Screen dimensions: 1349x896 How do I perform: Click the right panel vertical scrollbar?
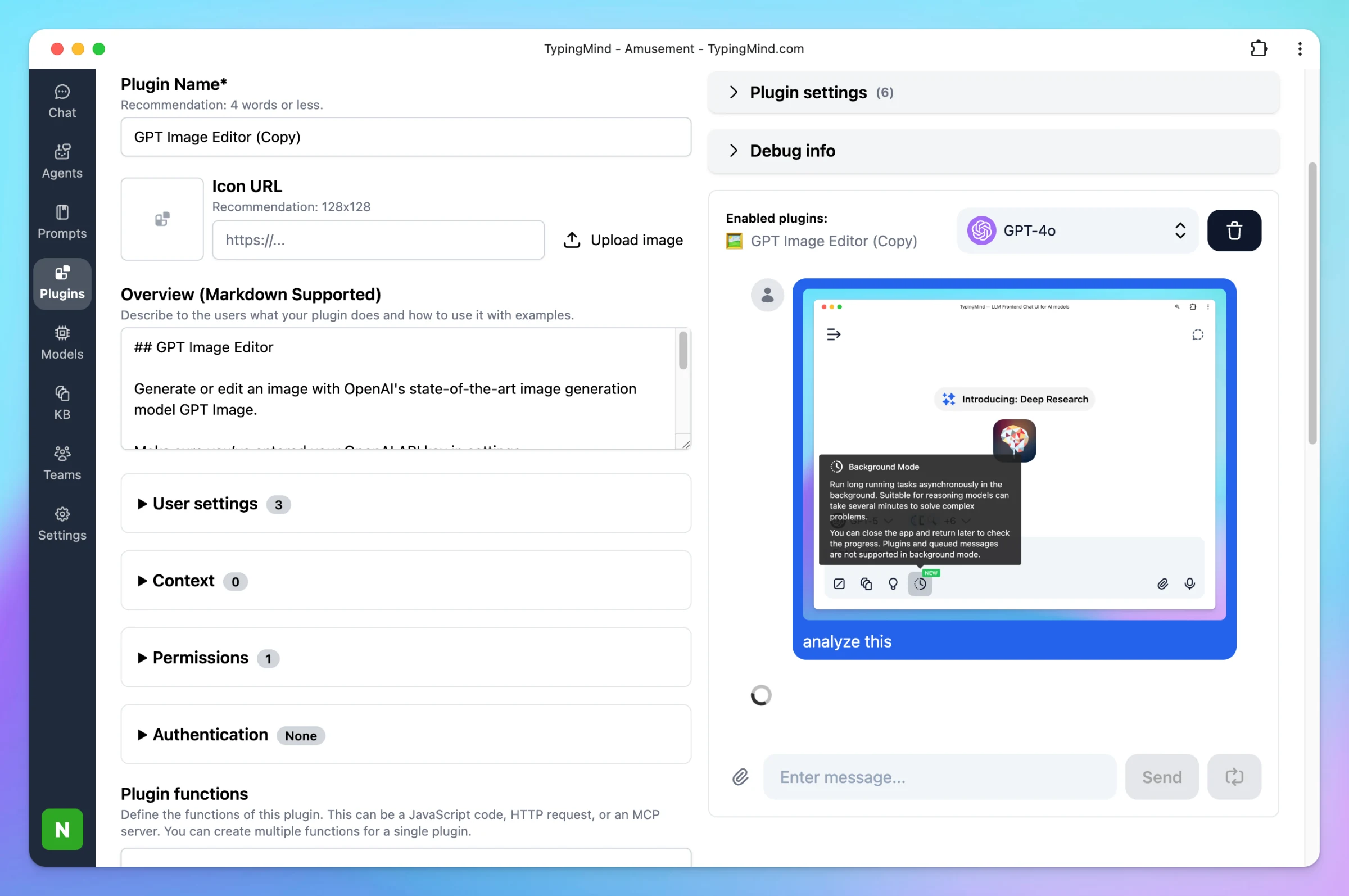(x=1312, y=303)
